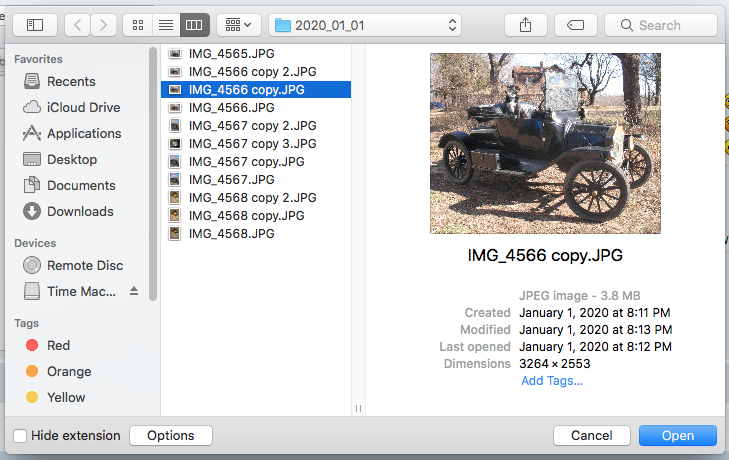Go back to previous folder
The width and height of the screenshot is (729, 460).
[78, 25]
